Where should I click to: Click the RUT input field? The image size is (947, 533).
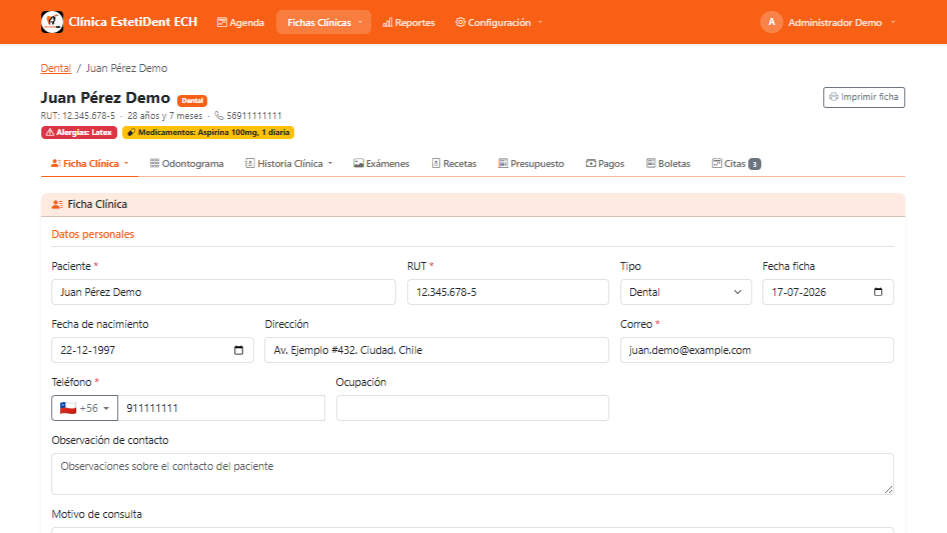pyautogui.click(x=508, y=292)
